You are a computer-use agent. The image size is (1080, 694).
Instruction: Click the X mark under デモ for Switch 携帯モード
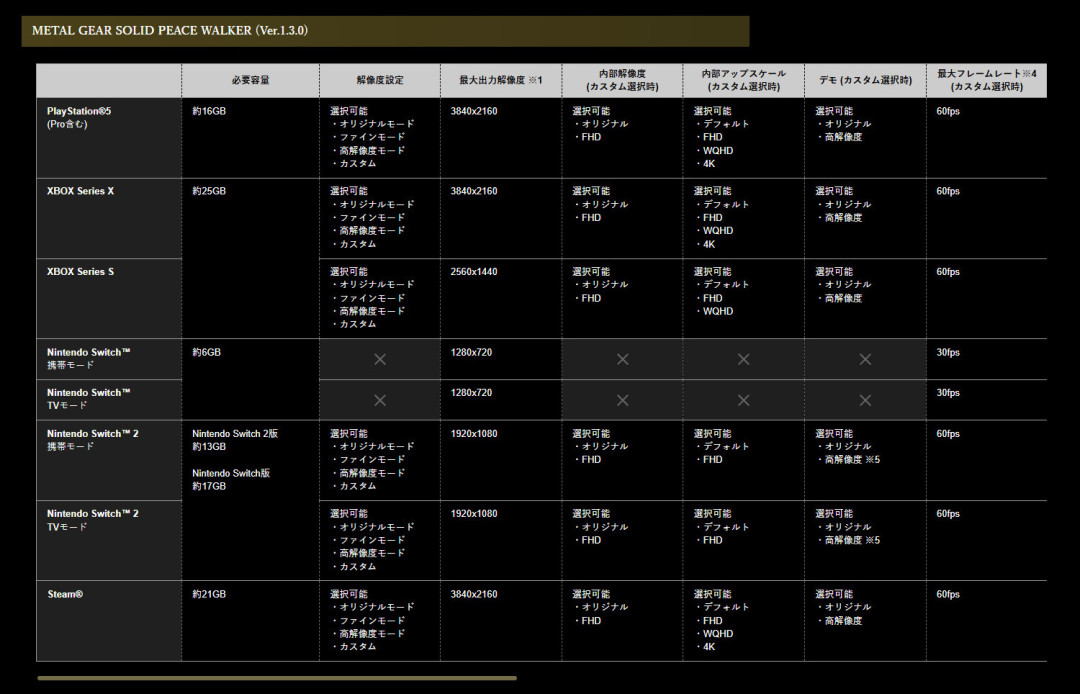(865, 359)
